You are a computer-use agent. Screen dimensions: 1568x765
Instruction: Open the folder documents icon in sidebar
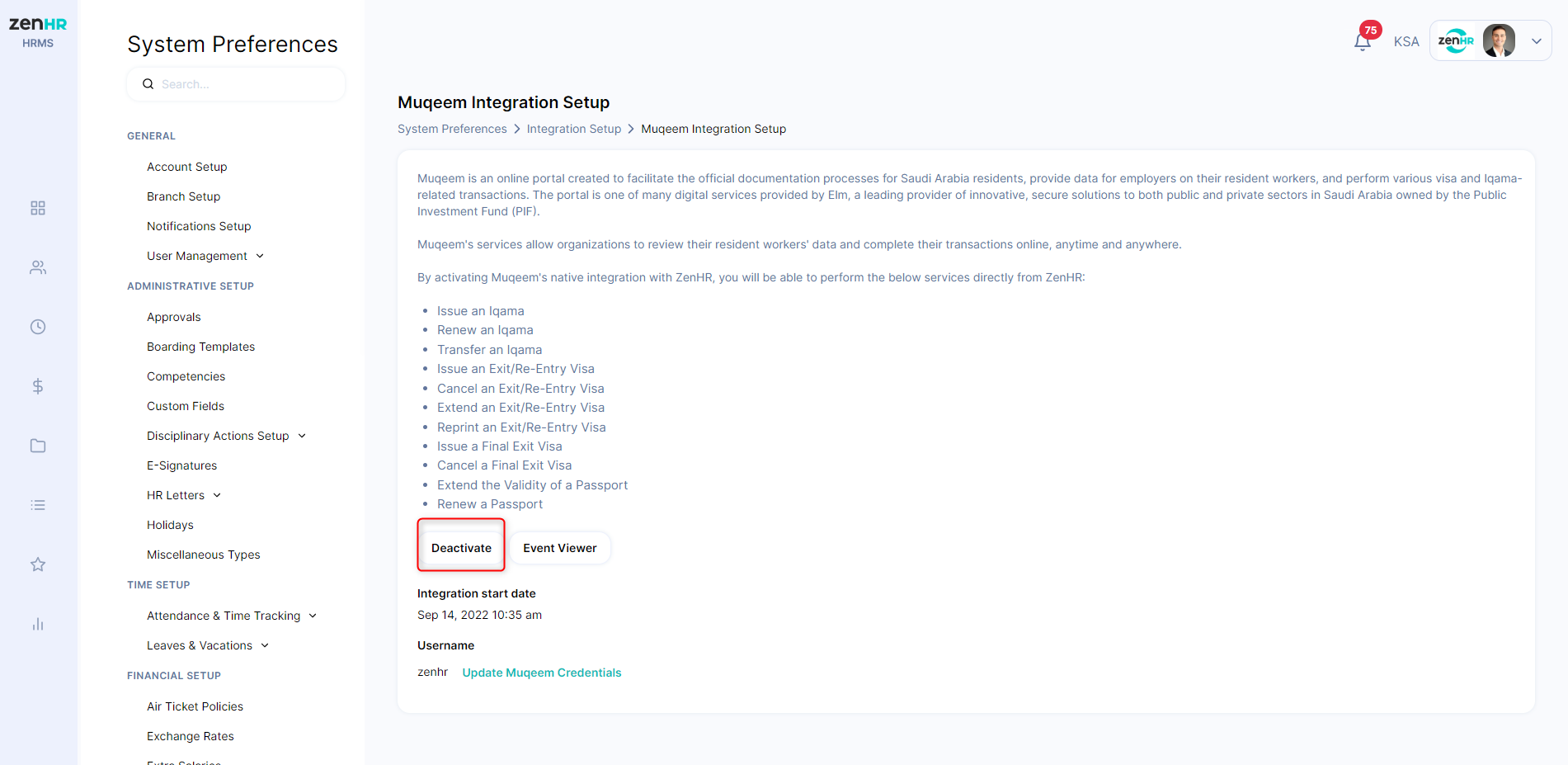click(38, 446)
